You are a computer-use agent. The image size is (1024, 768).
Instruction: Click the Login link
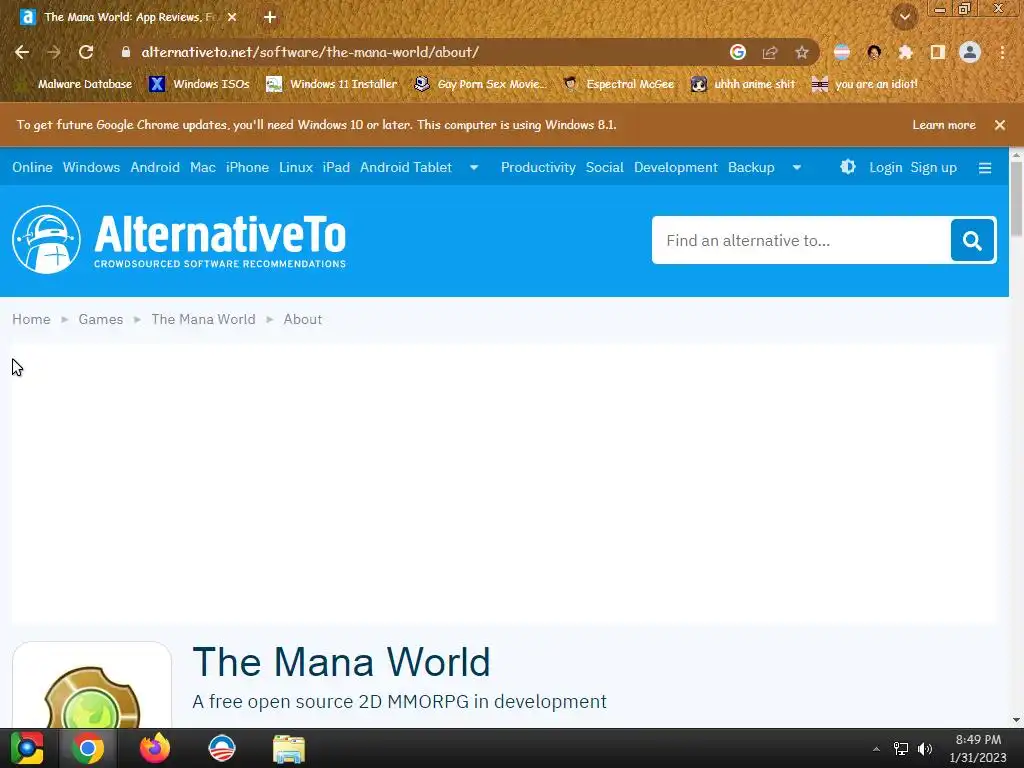tap(886, 167)
